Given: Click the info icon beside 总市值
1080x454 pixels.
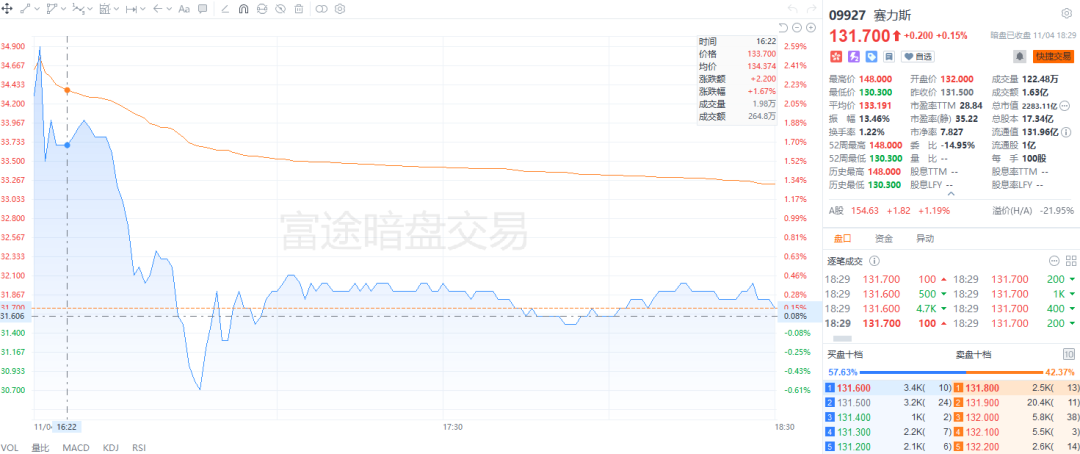Looking at the screenshot, I should click(x=1065, y=105).
